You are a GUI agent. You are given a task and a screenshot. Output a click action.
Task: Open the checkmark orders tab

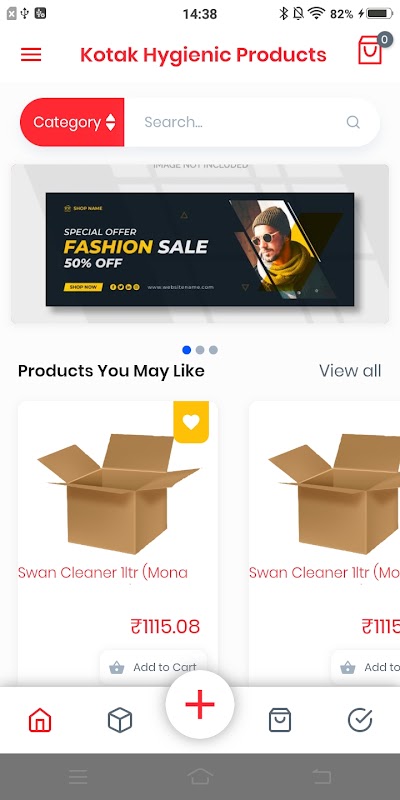pyautogui.click(x=360, y=720)
